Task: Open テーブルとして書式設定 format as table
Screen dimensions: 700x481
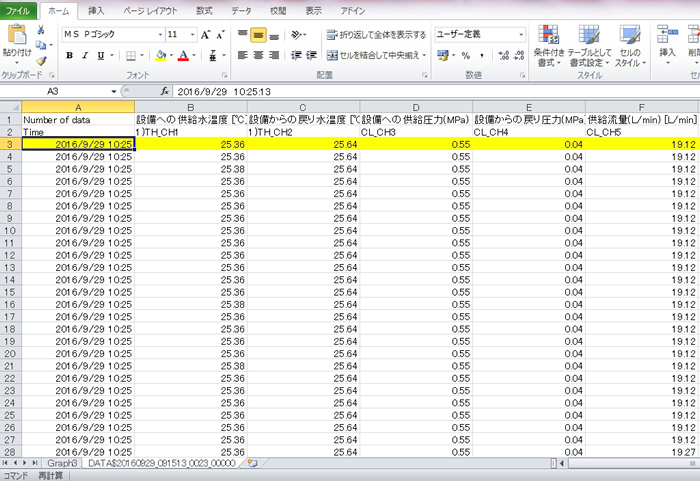Action: pyautogui.click(x=589, y=46)
